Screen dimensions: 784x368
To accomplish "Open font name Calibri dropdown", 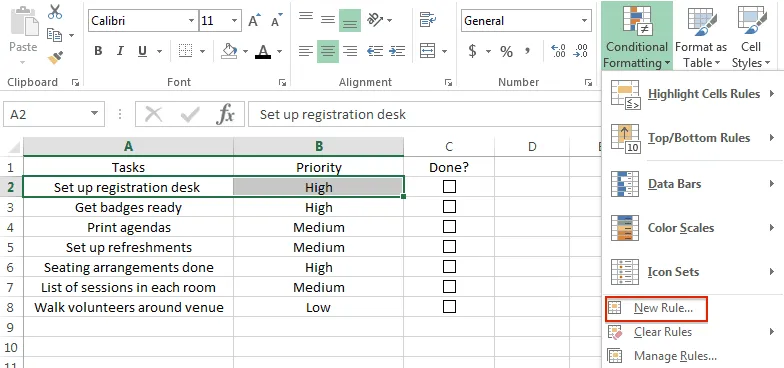I will [x=192, y=21].
